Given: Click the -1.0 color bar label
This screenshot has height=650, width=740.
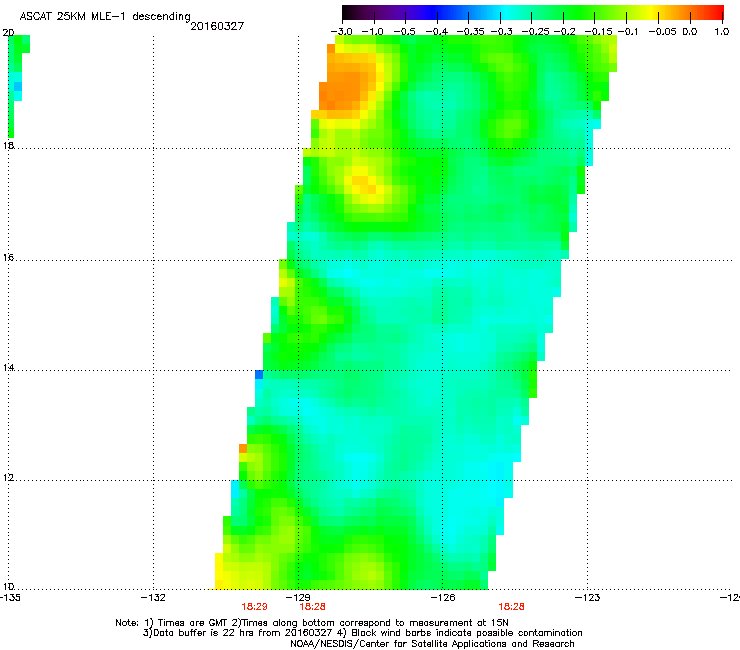Looking at the screenshot, I should 373,32.
